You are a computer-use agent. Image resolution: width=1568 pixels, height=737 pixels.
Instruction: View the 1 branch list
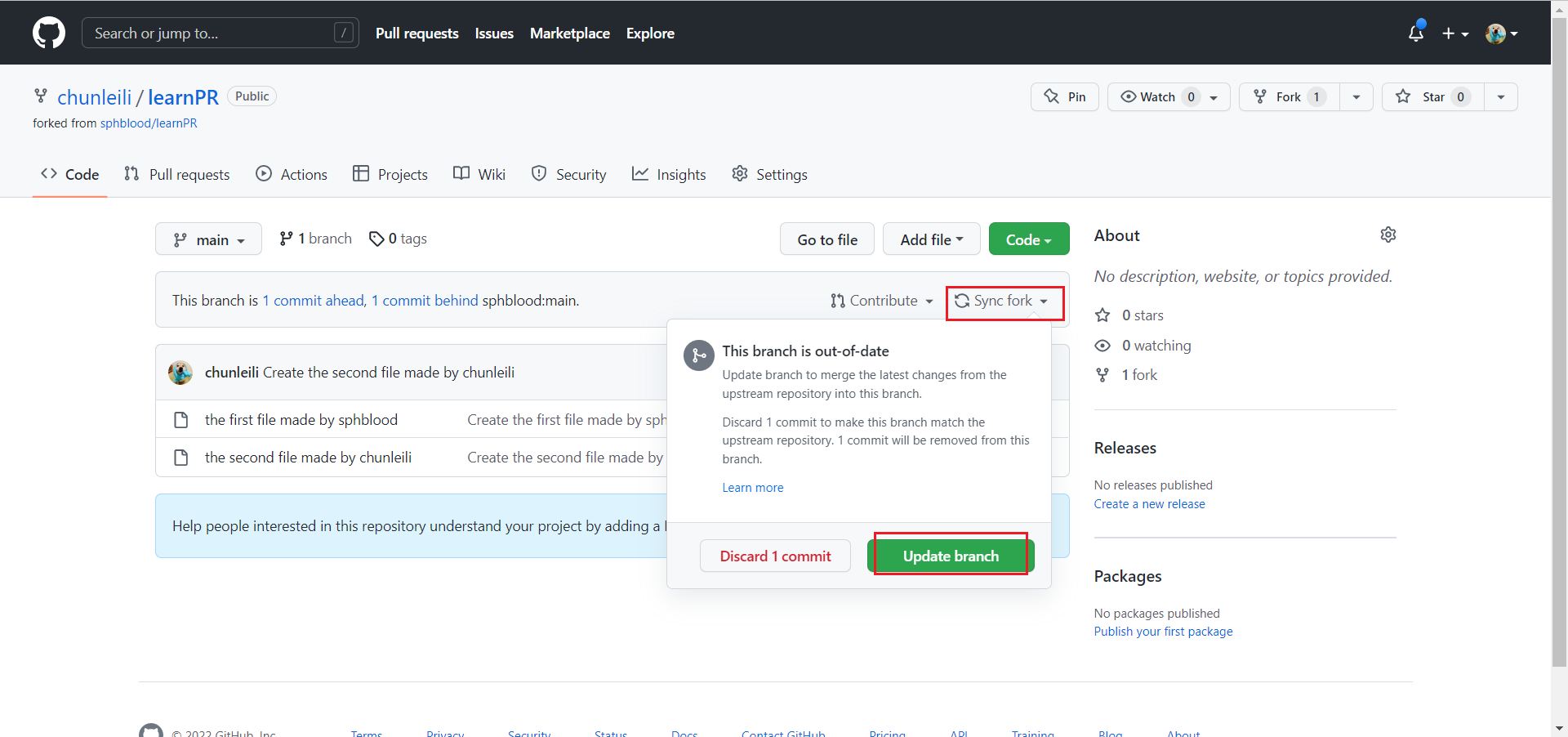pyautogui.click(x=315, y=239)
